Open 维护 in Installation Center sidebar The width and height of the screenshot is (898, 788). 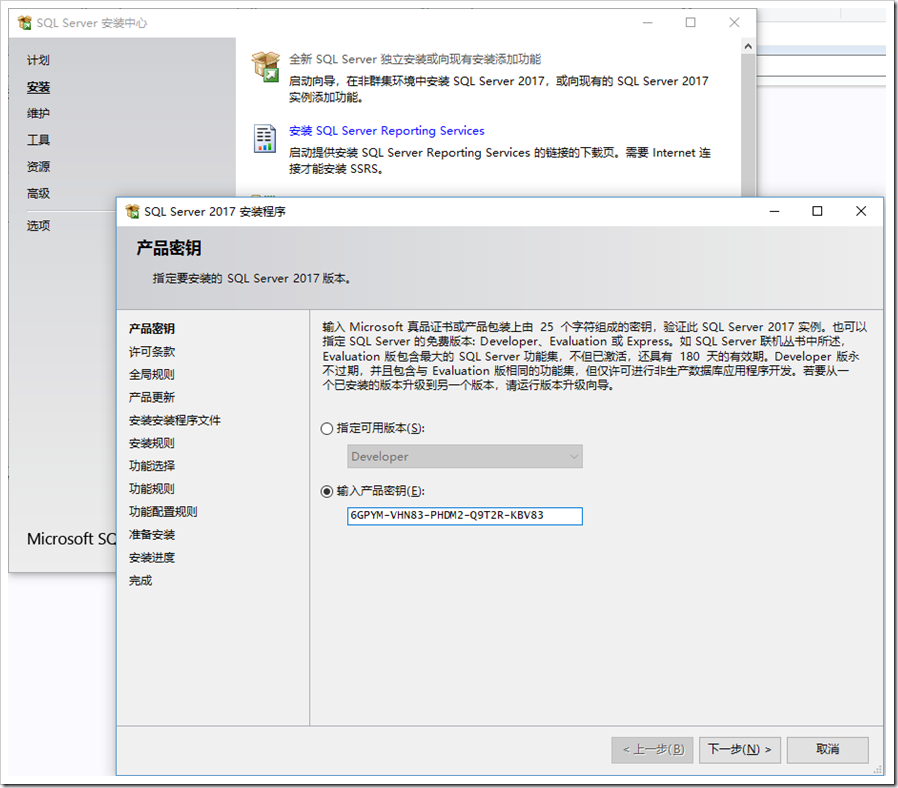coord(38,113)
